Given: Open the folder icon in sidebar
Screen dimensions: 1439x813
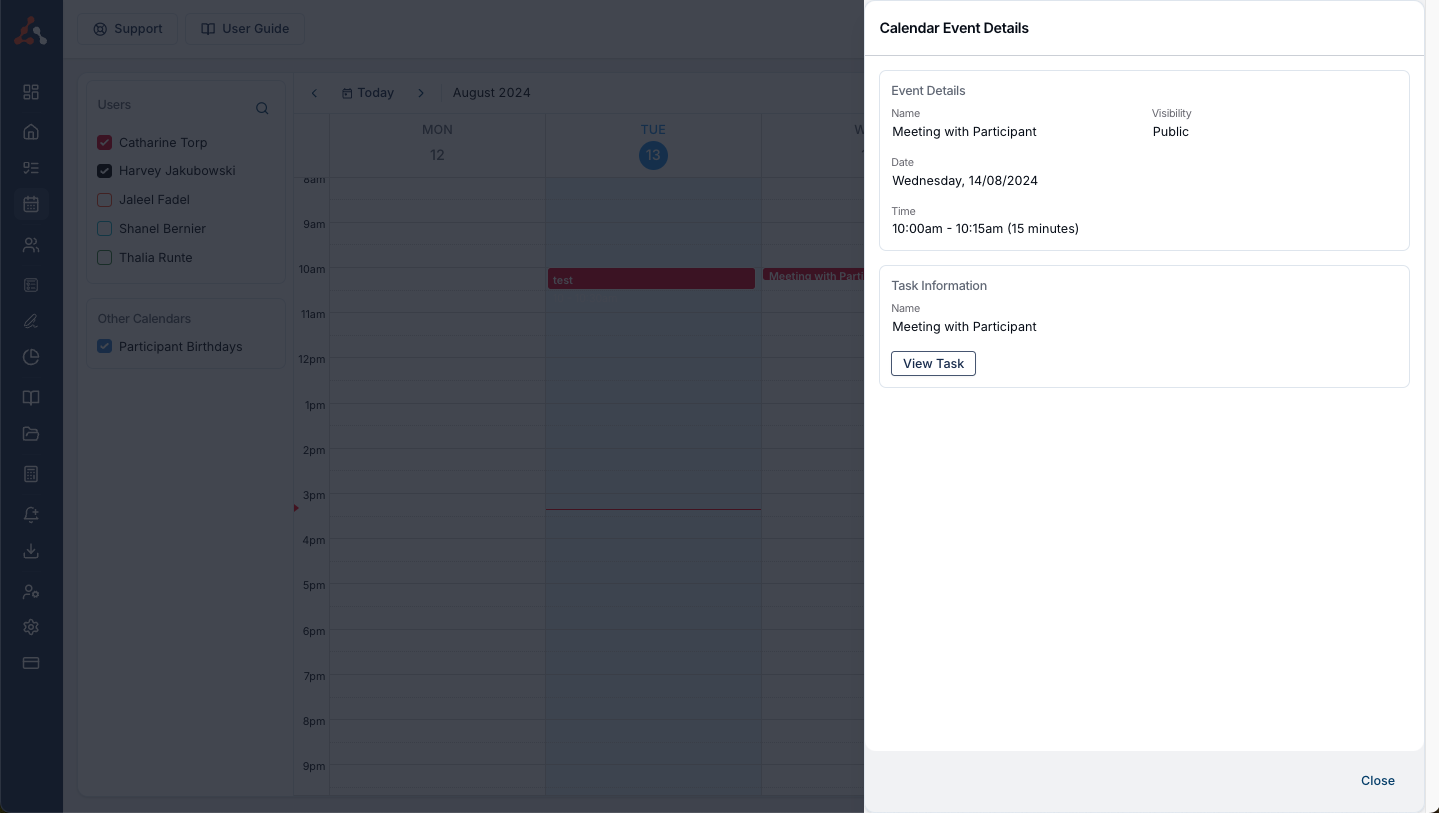Looking at the screenshot, I should click(31, 434).
